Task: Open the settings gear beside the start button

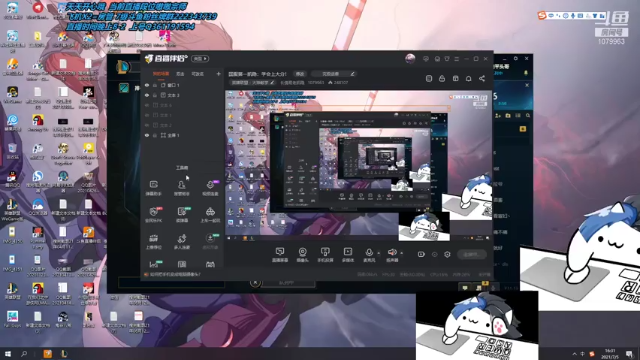Action: pyautogui.click(x=447, y=254)
